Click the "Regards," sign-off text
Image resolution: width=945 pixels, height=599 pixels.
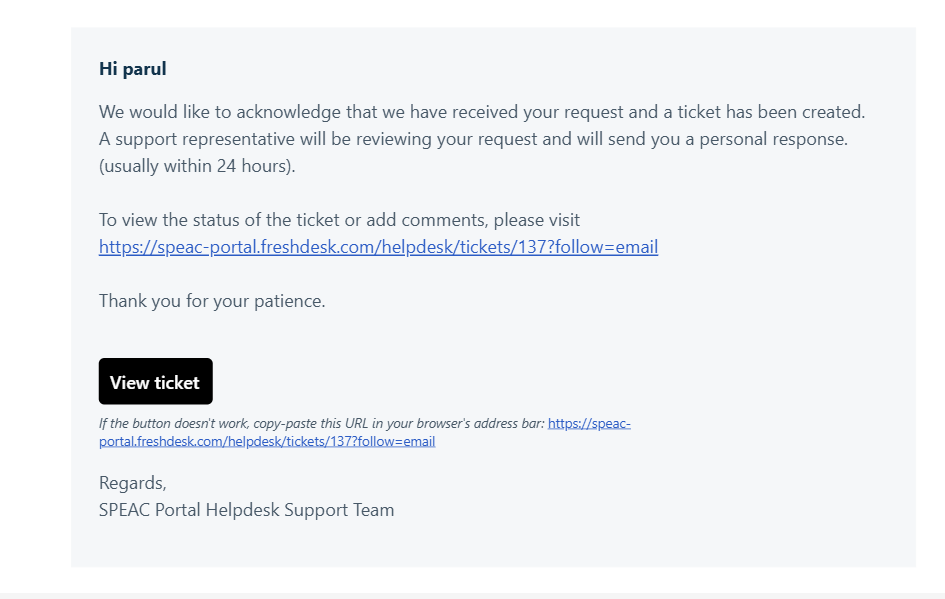click(132, 483)
